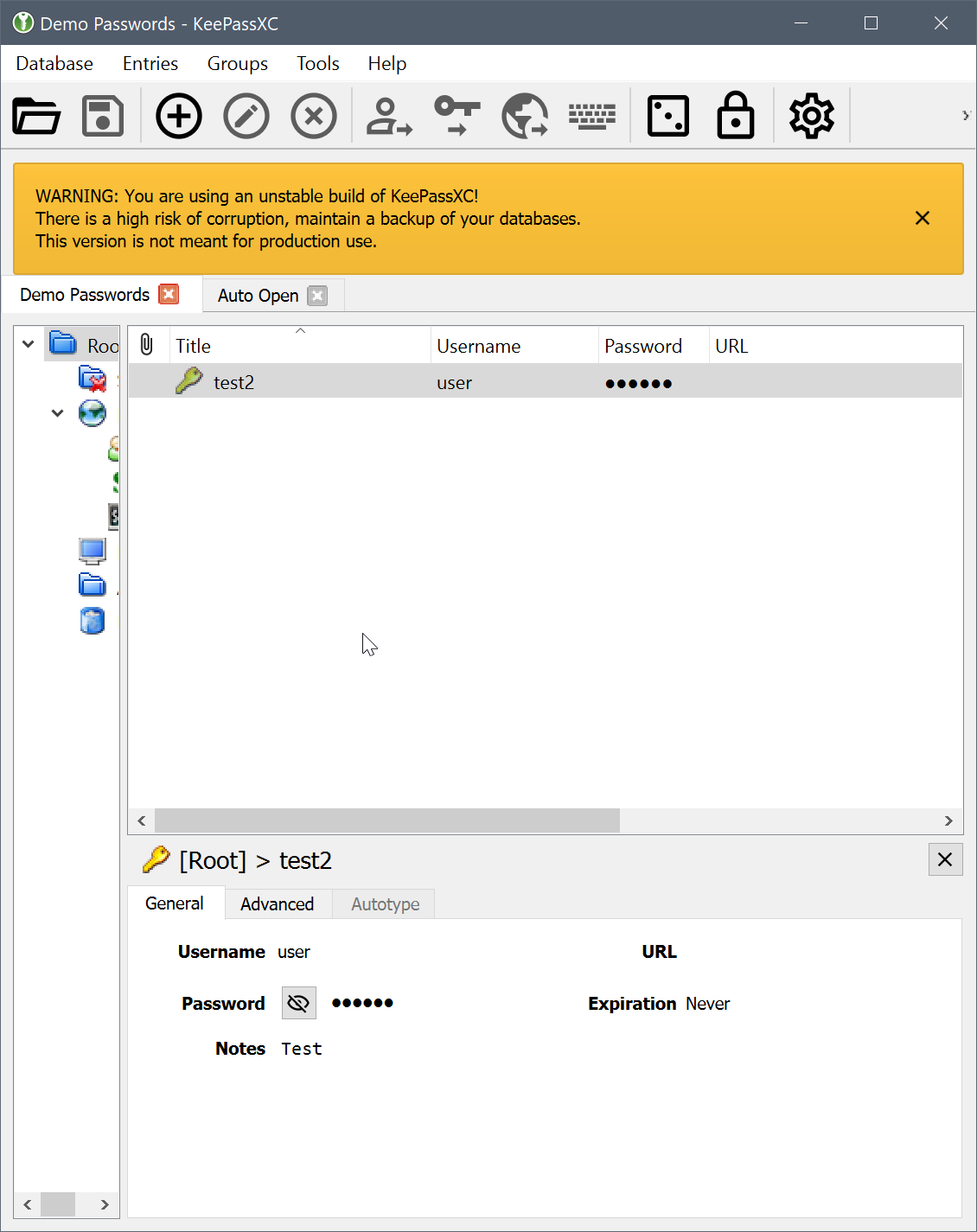Click the group tree horizontal scrollbar thumb
This screenshot has height=1232, width=977.
click(x=58, y=1204)
